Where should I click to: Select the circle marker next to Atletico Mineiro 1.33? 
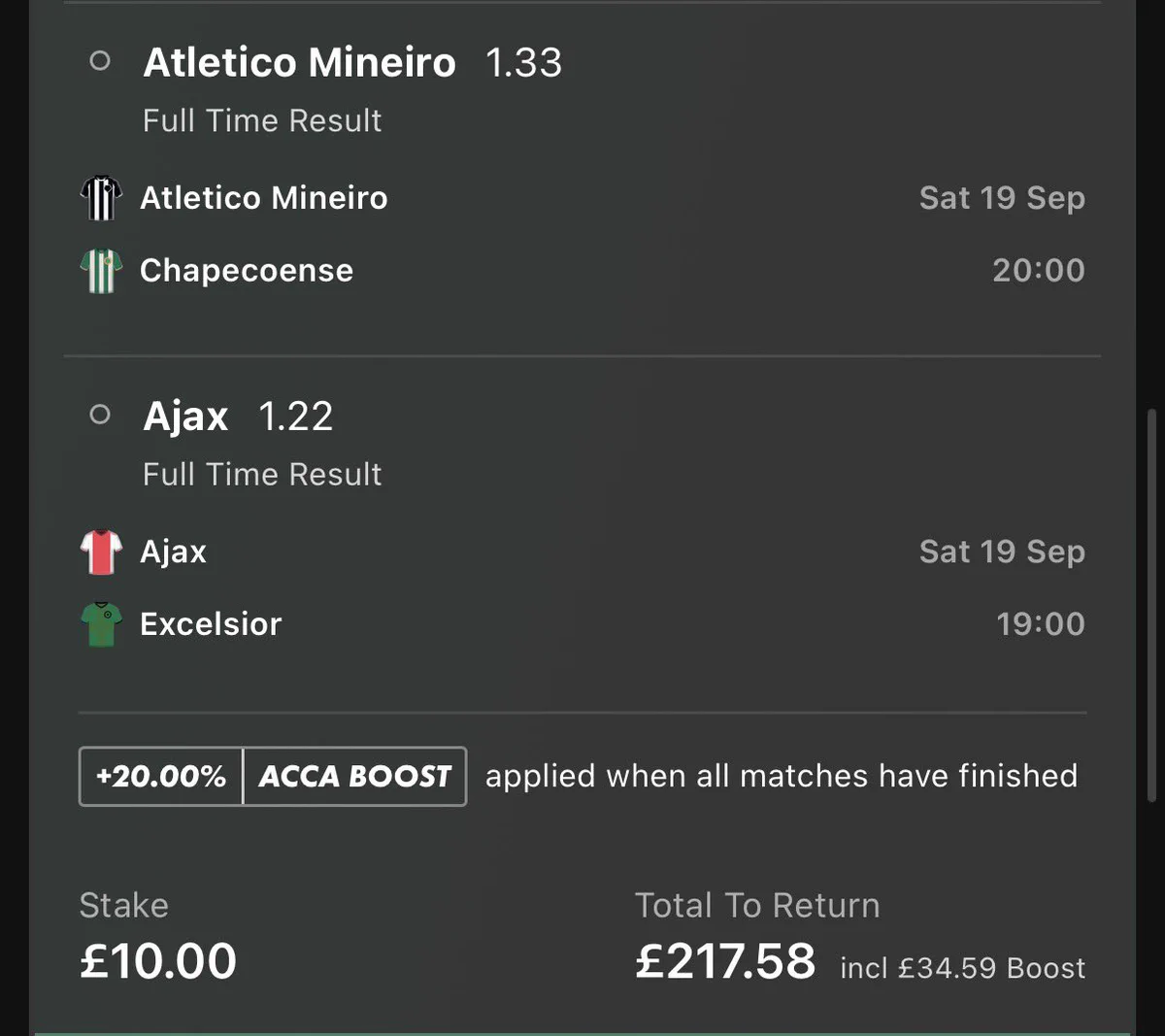99,61
